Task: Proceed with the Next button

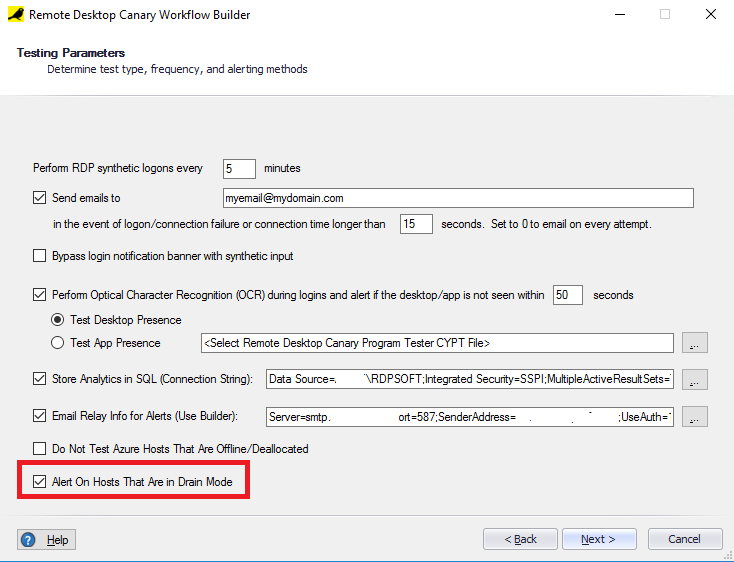Action: [599, 539]
